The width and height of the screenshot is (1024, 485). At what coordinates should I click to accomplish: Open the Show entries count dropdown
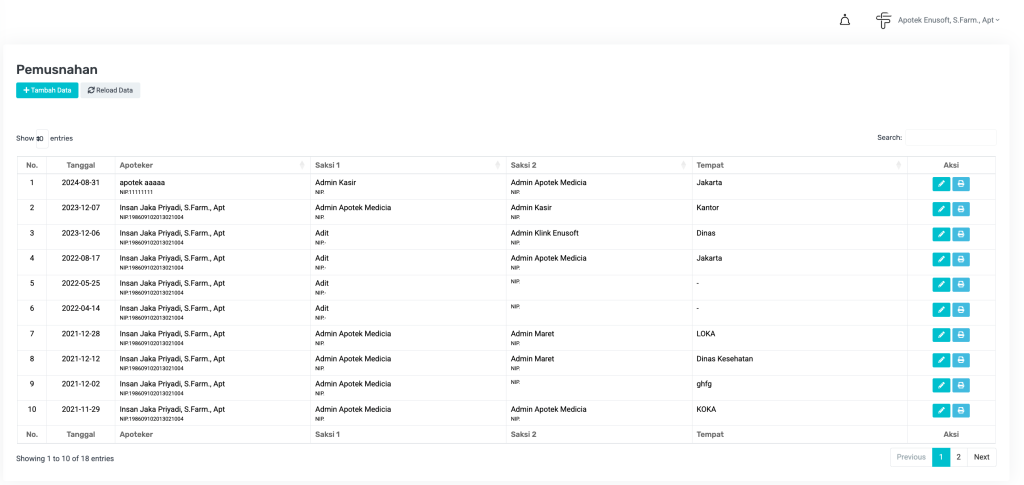click(41, 138)
